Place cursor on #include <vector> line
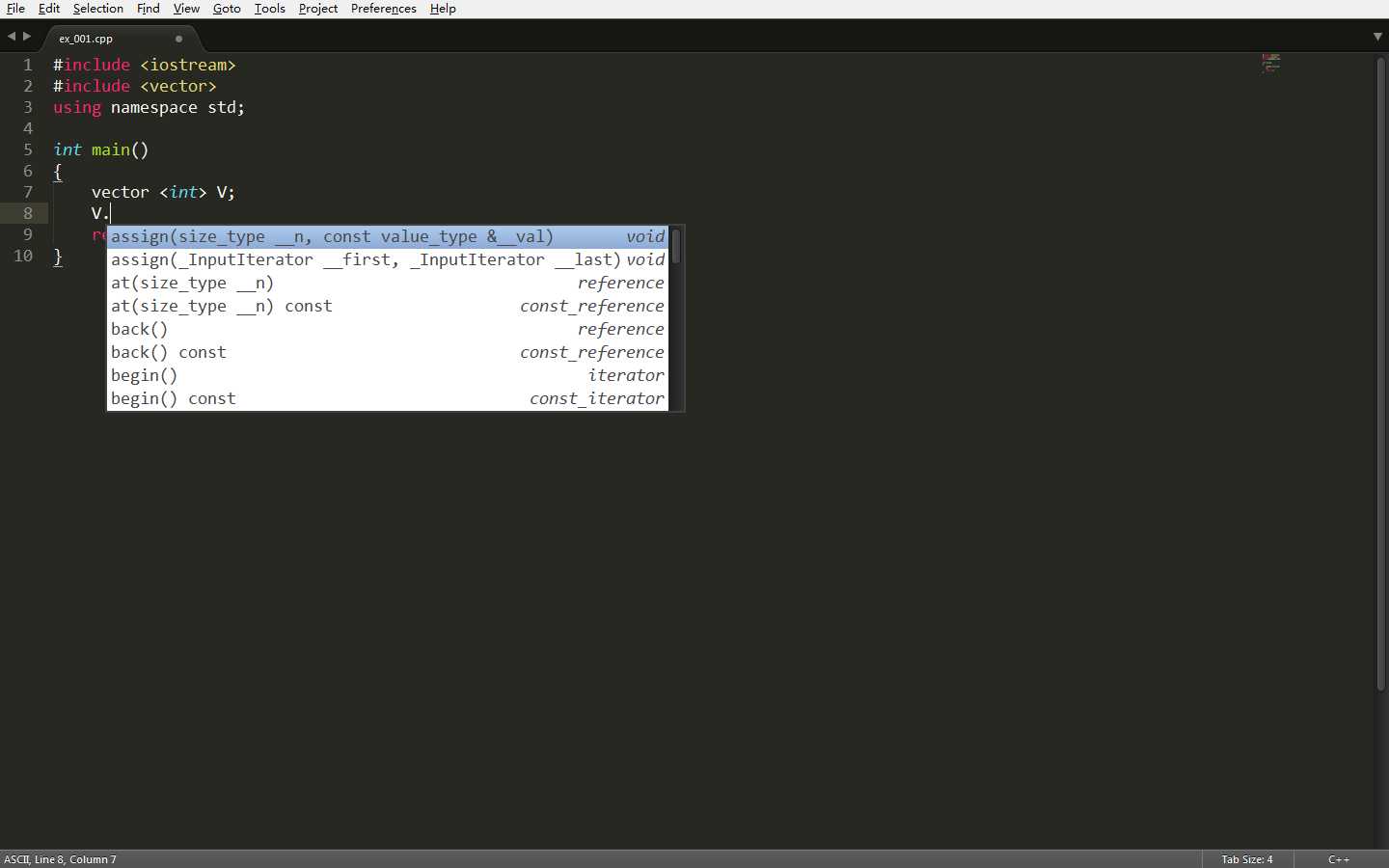 (x=135, y=86)
